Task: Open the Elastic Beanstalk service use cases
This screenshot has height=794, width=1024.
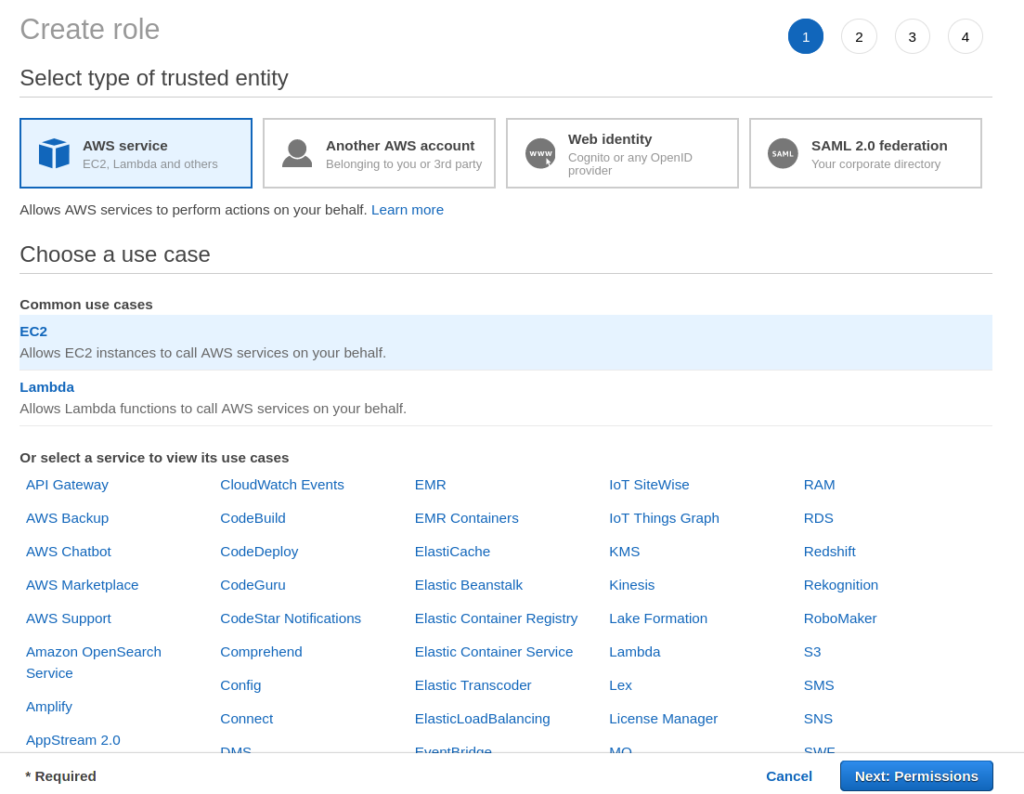Action: [x=469, y=585]
